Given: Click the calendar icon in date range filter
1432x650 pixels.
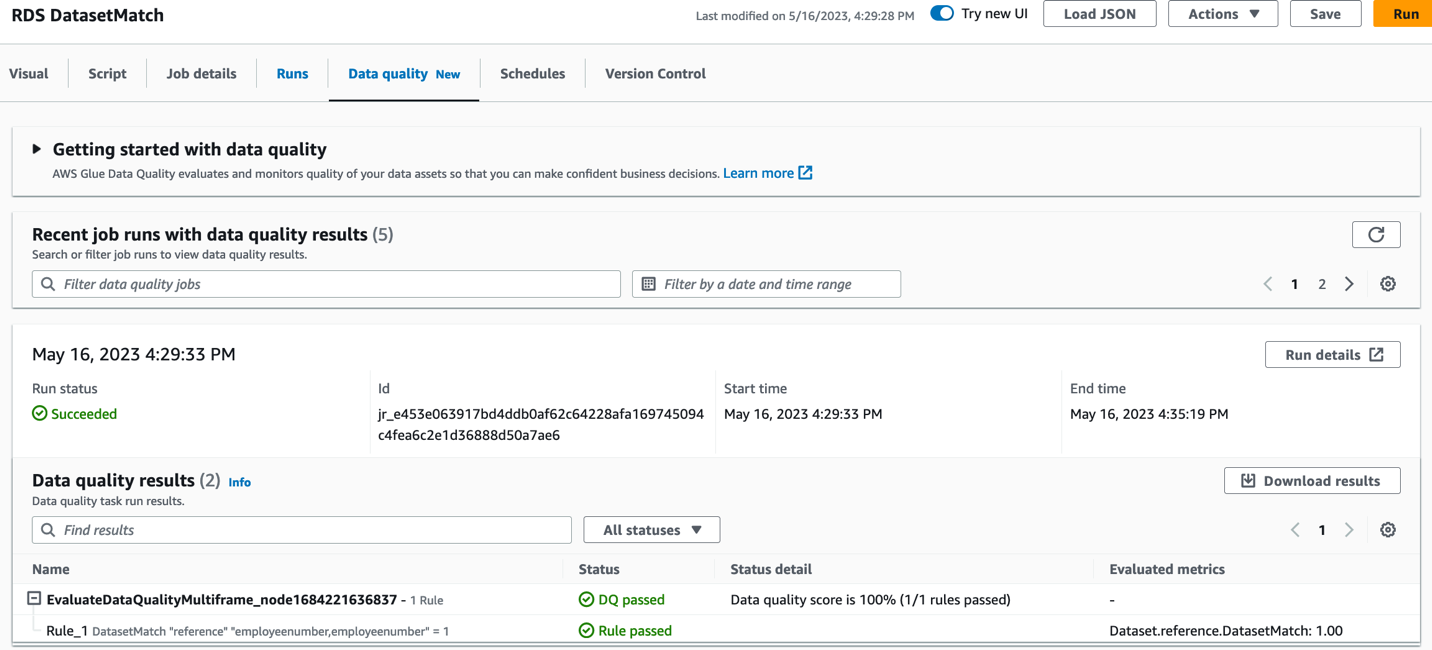Looking at the screenshot, I should coord(648,284).
